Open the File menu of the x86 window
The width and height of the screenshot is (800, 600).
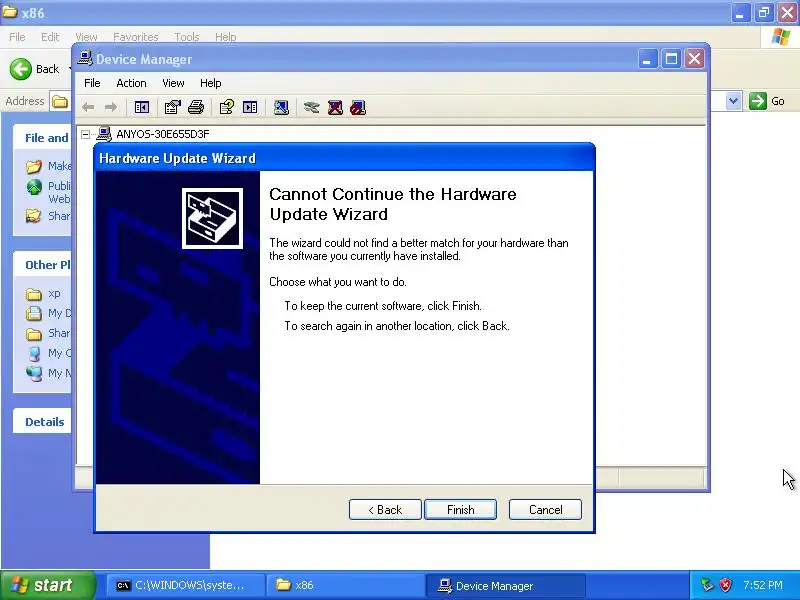click(17, 37)
